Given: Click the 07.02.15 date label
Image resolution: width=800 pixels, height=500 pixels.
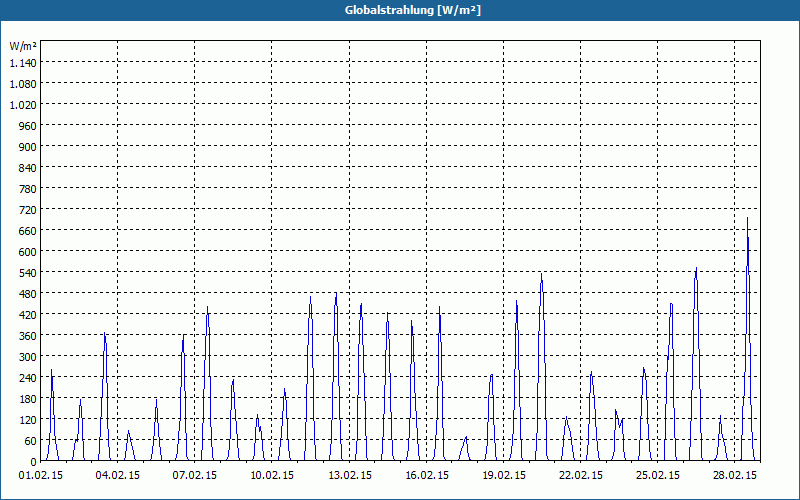Looking at the screenshot, I should [195, 476].
